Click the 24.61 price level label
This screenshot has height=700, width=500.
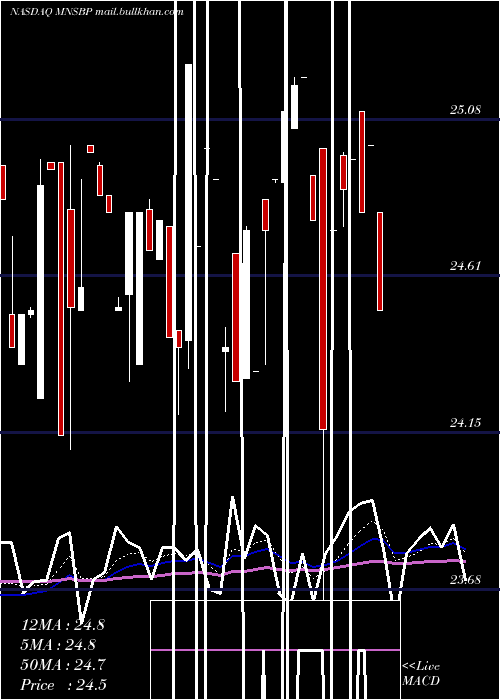(465, 266)
